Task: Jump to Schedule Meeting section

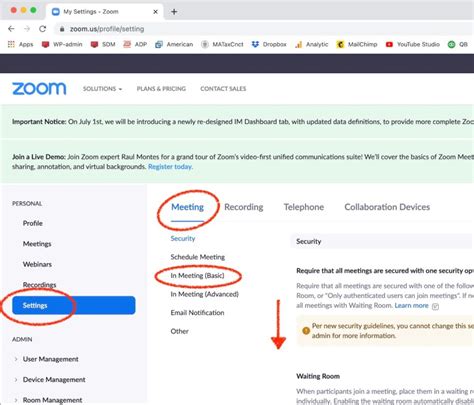Action: [x=198, y=257]
